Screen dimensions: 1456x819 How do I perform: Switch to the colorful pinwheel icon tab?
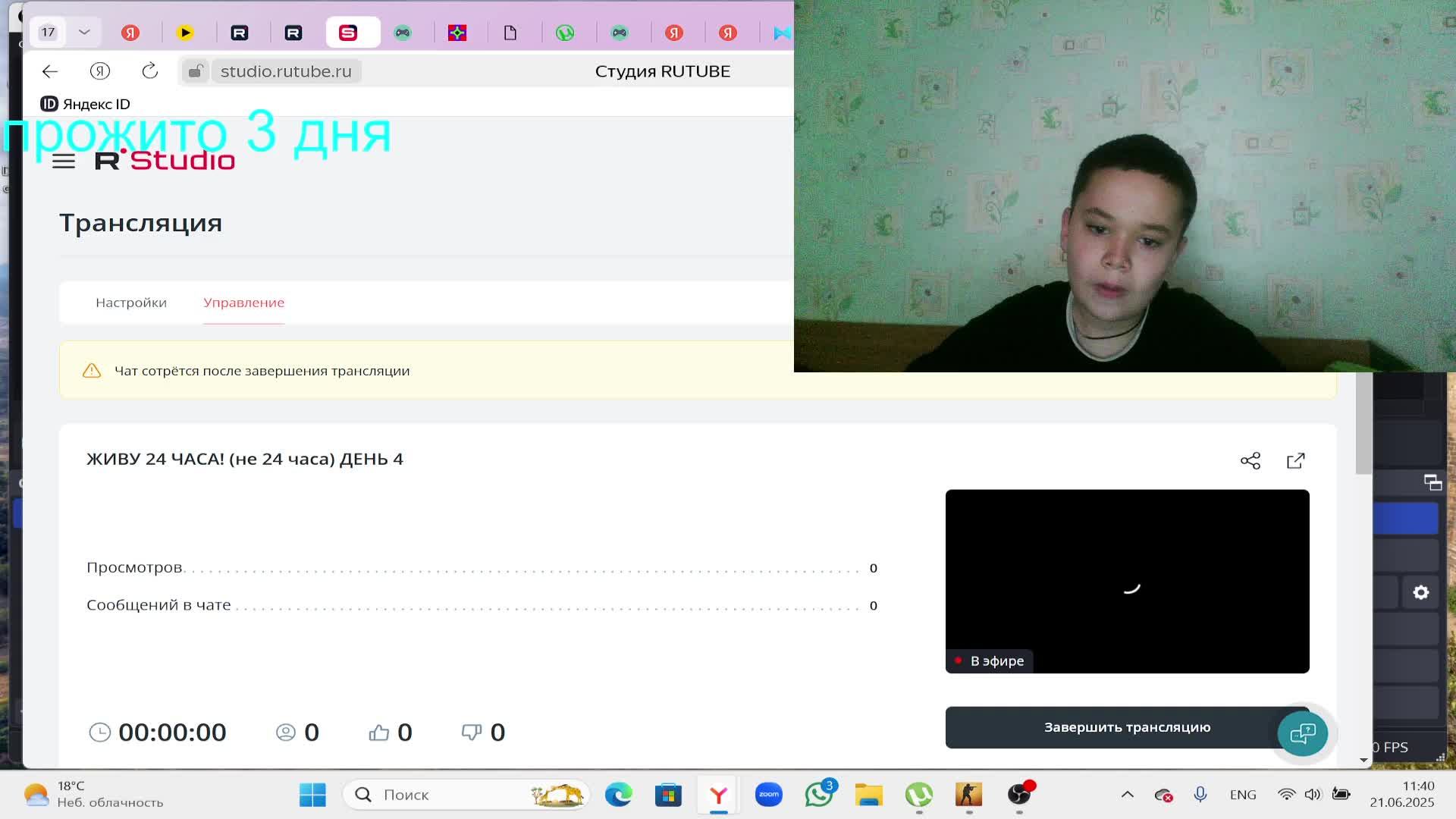(457, 33)
